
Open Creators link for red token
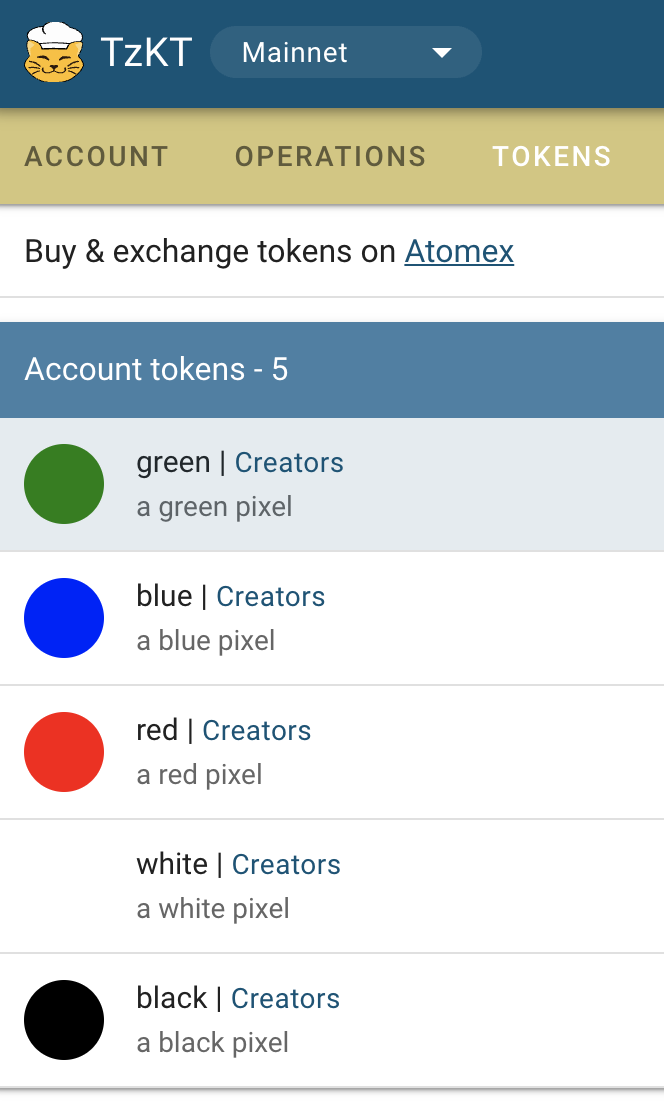(x=257, y=731)
